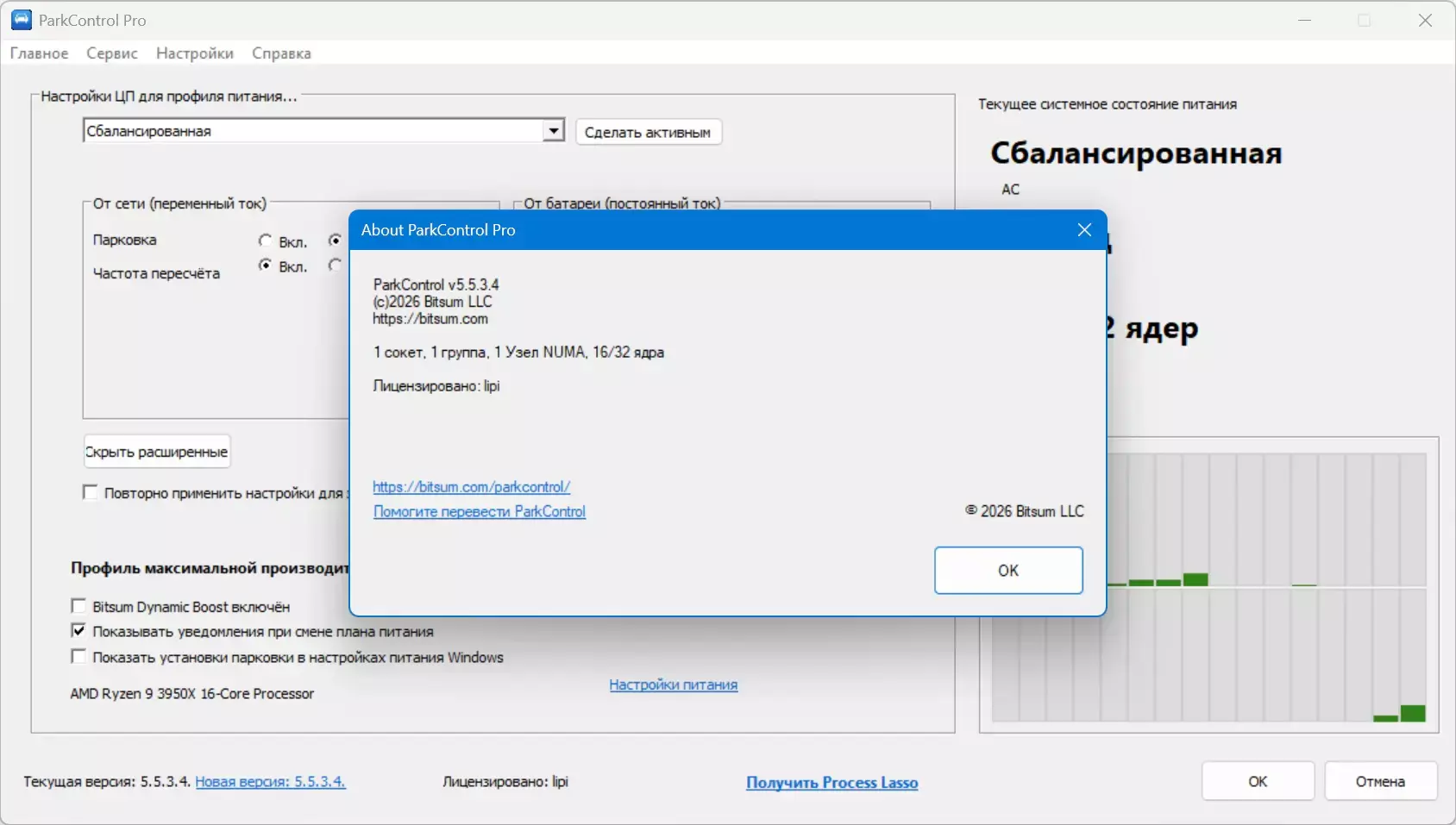
Task: Click the Новая версия: 5.5.3.4 link
Action: [x=270, y=781]
